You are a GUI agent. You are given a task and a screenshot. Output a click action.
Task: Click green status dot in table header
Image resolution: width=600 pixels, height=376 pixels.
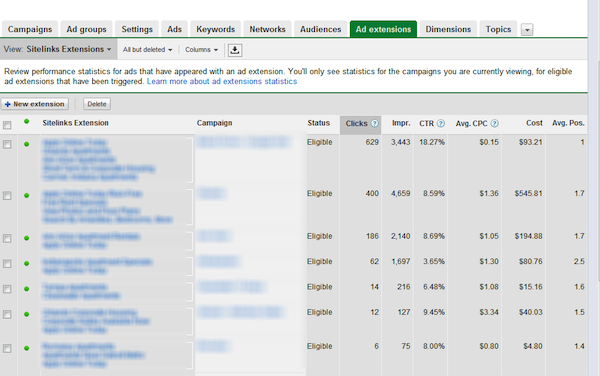click(26, 121)
